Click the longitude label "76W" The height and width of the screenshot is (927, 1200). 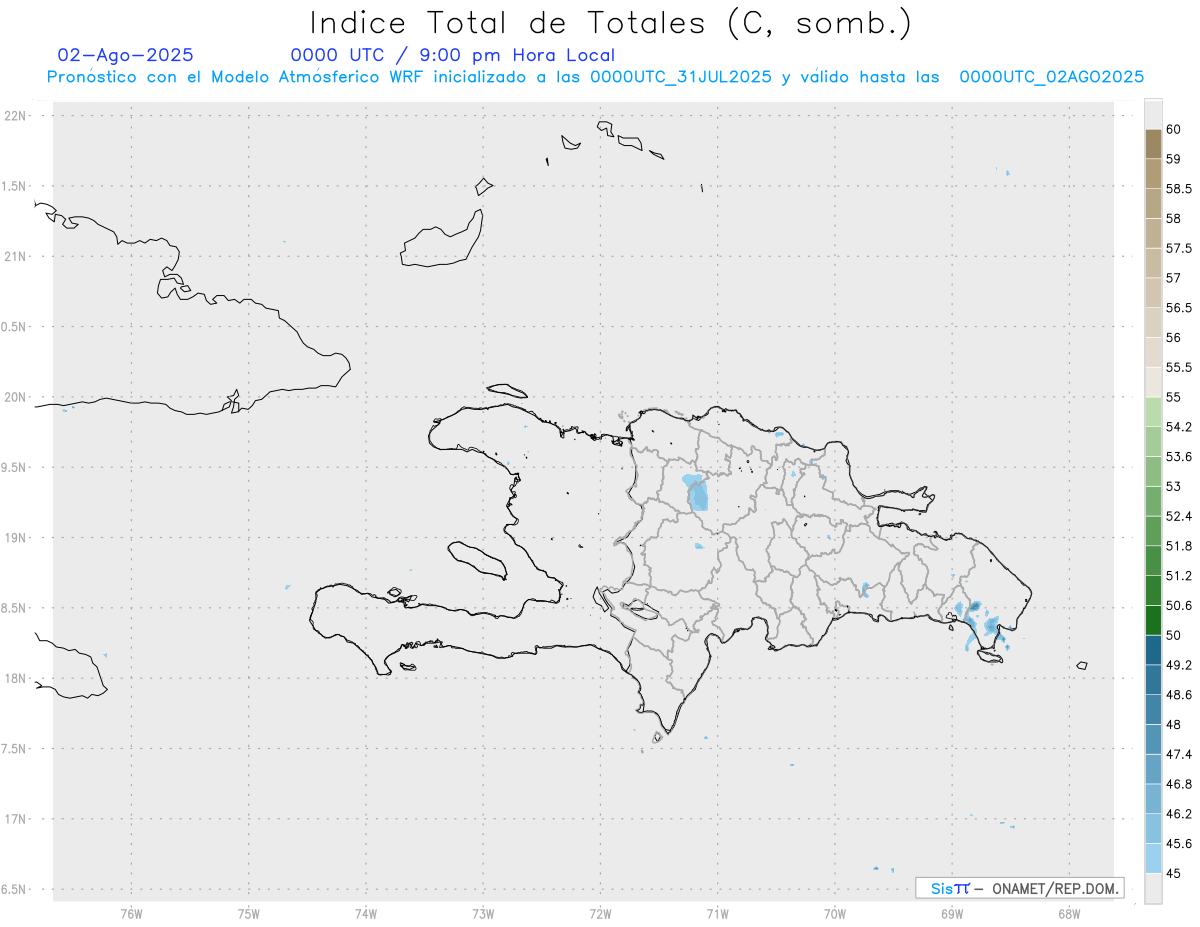131,914
